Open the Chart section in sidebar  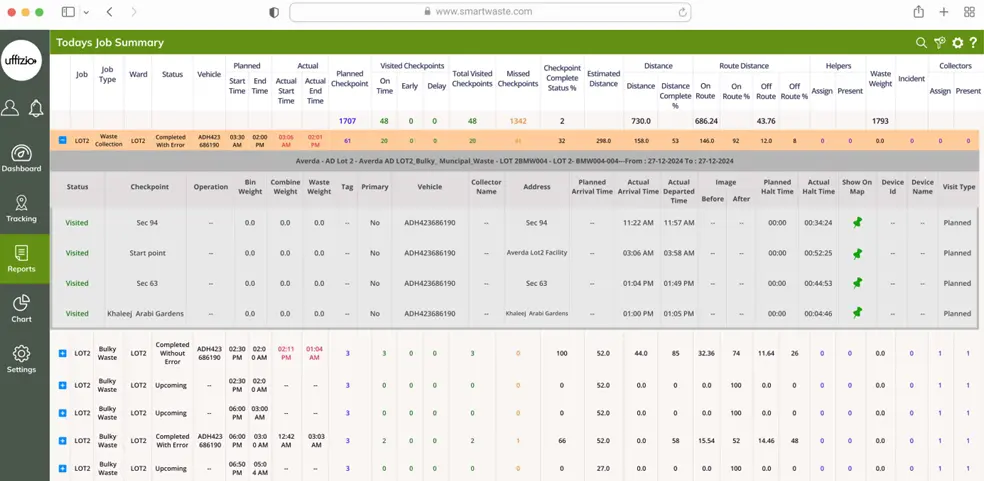point(21,309)
